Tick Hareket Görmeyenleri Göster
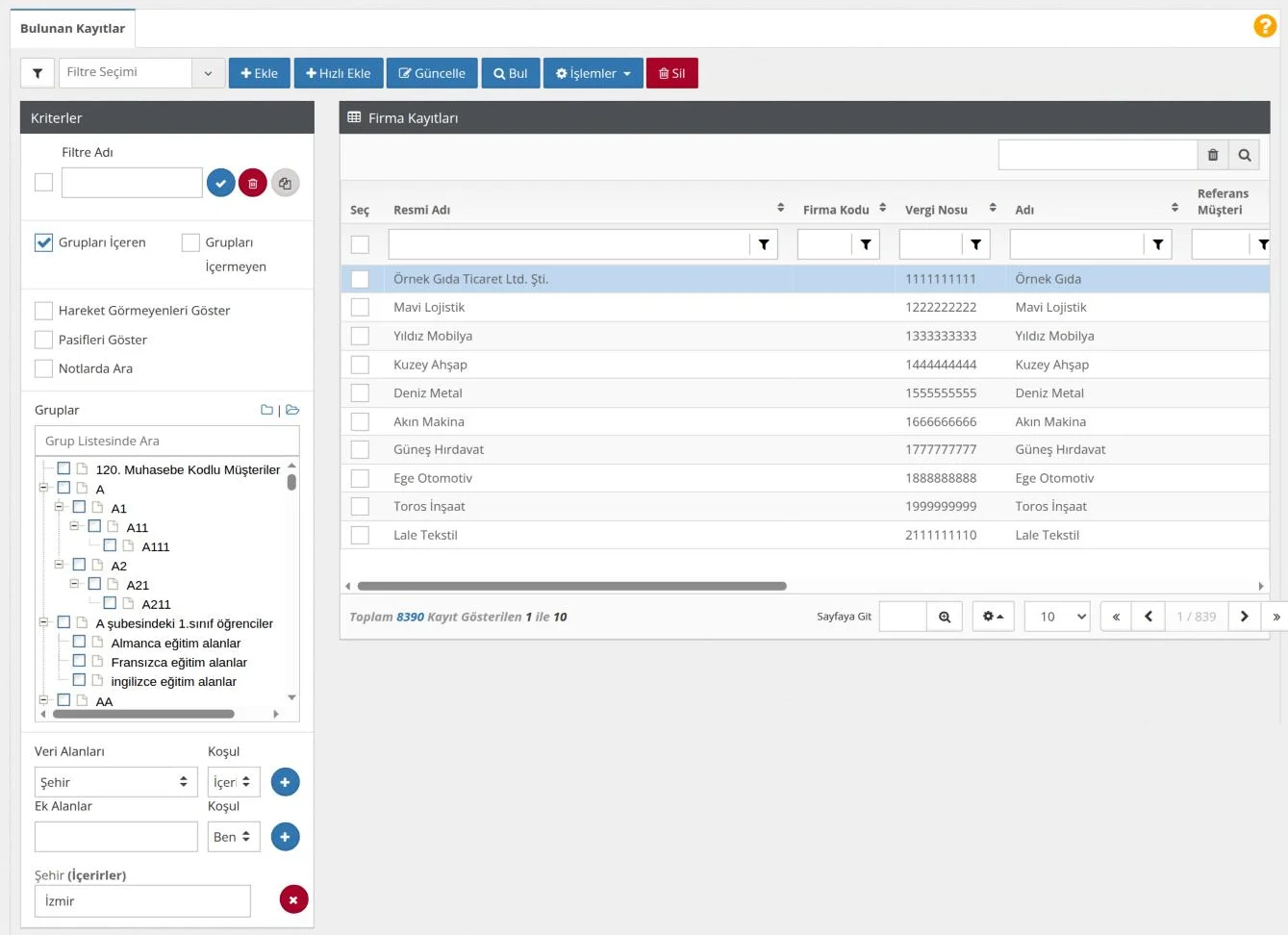This screenshot has width=1288, height=935. [x=43, y=311]
